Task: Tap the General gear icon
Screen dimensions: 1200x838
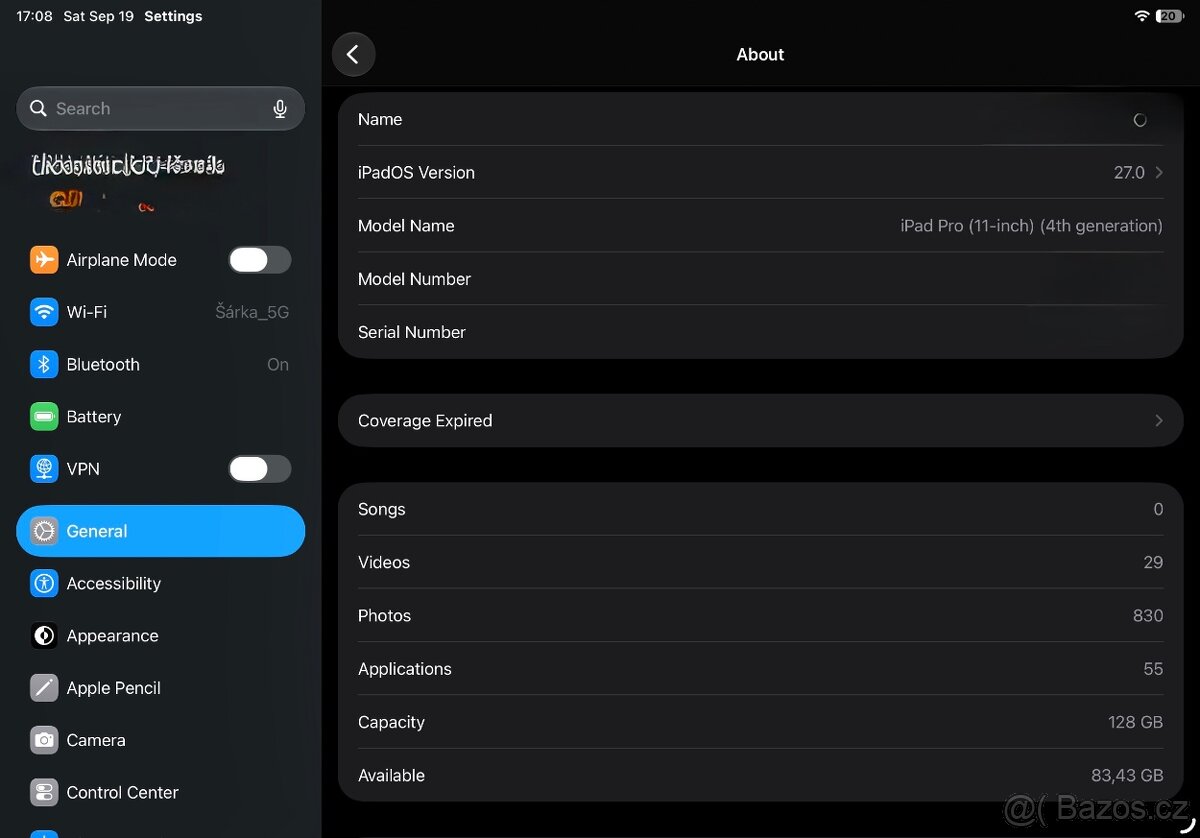Action: click(44, 531)
